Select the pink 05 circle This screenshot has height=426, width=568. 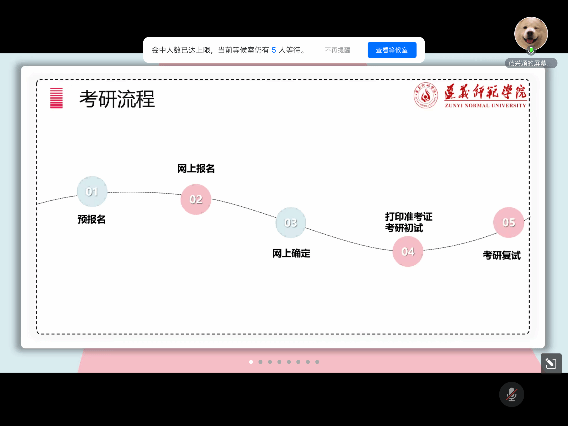[509, 222]
